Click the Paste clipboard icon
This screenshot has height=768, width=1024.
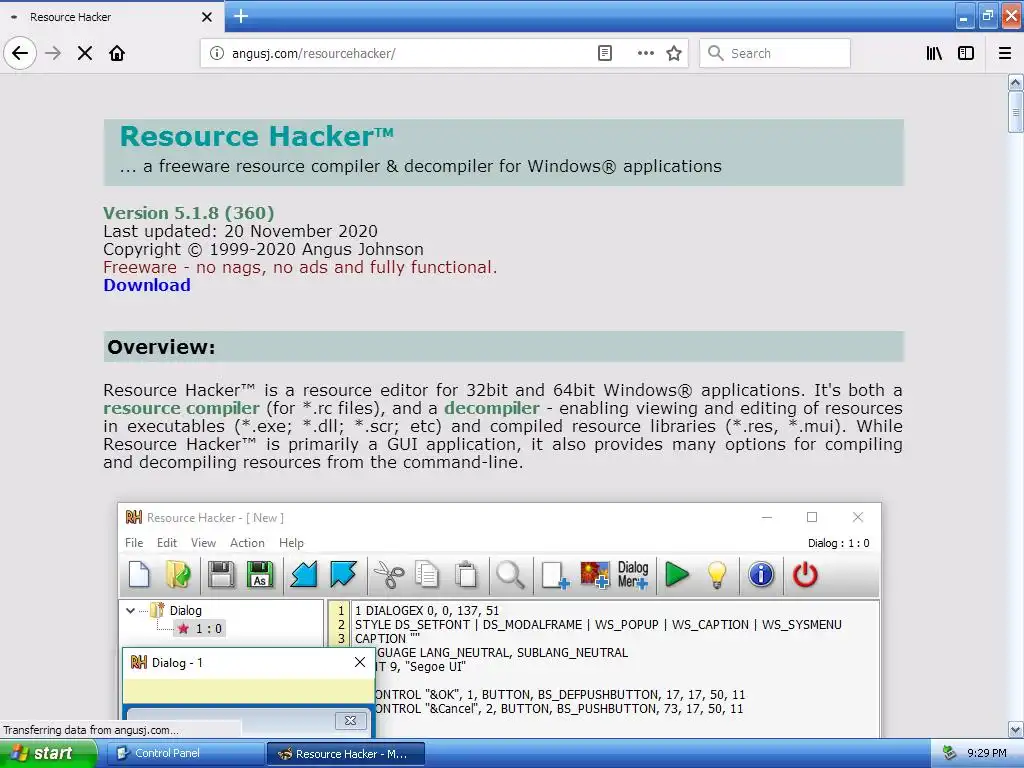tap(466, 575)
